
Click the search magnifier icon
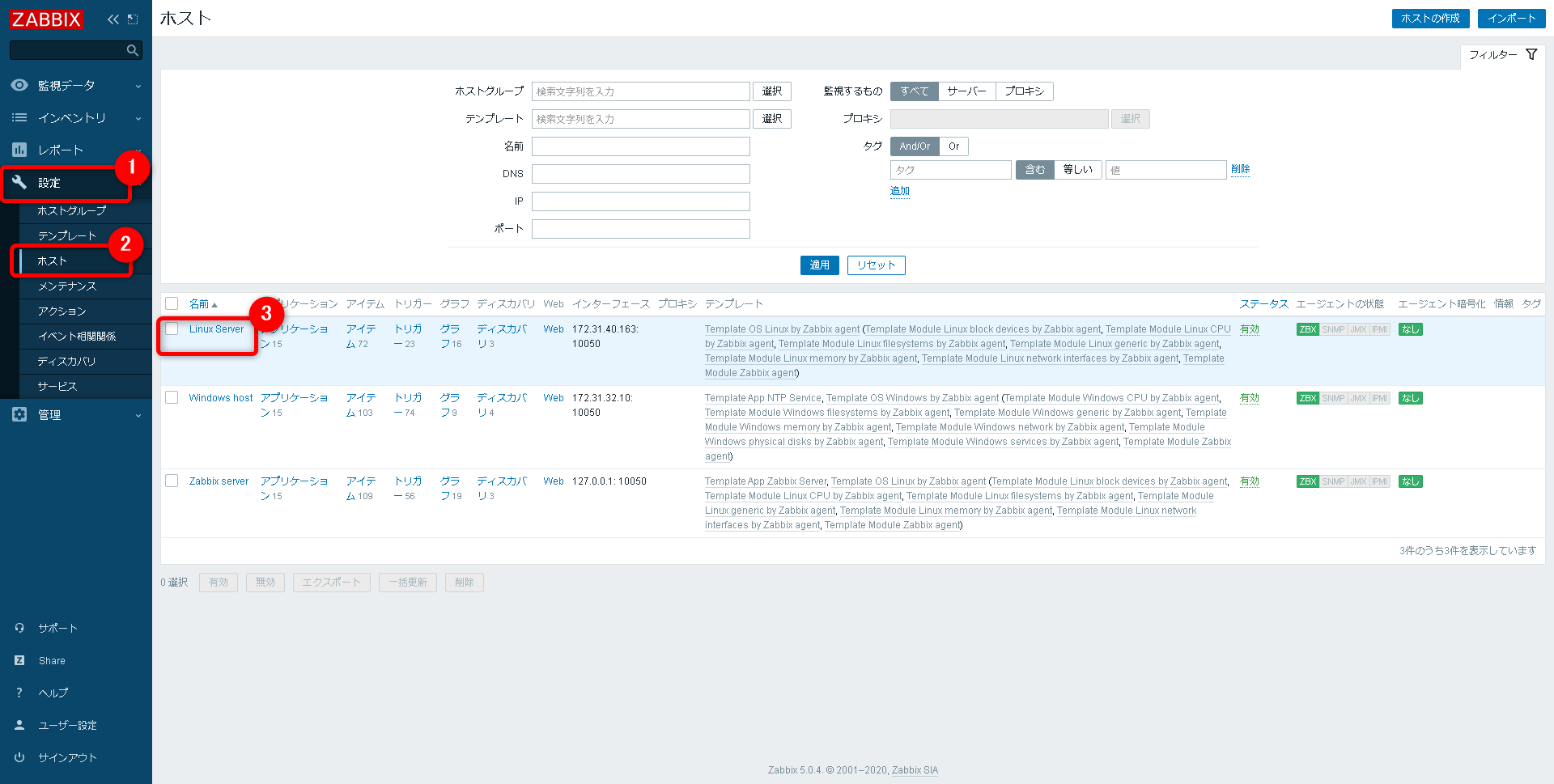click(x=133, y=50)
